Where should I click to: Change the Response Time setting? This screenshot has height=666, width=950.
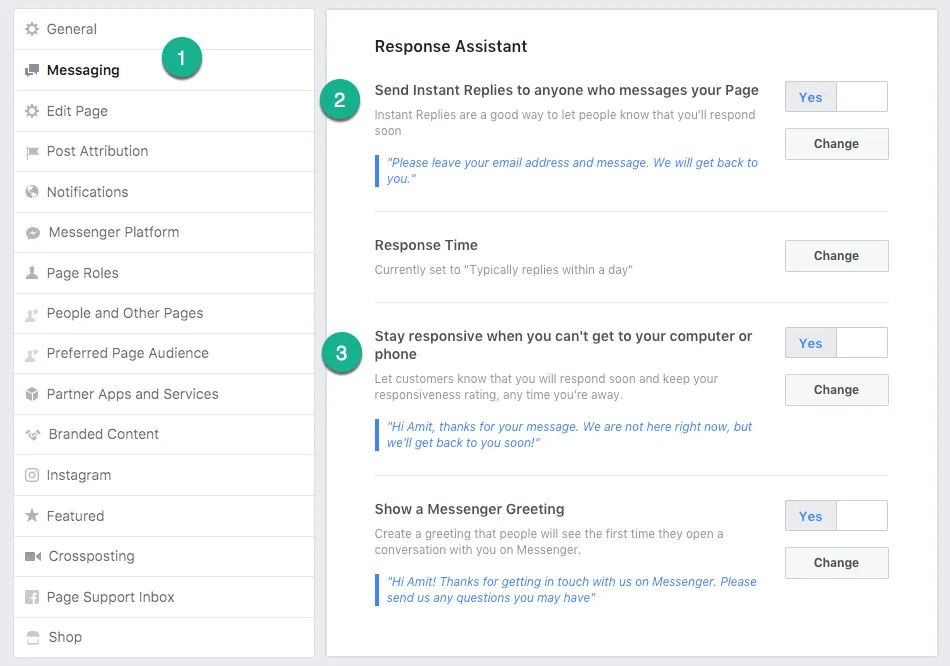[836, 256]
